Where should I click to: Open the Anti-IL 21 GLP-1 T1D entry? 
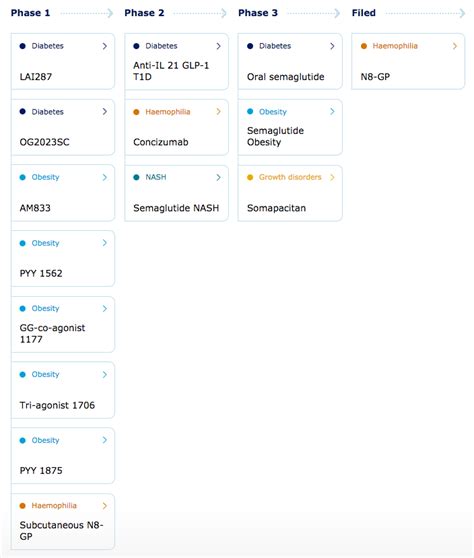[177, 62]
